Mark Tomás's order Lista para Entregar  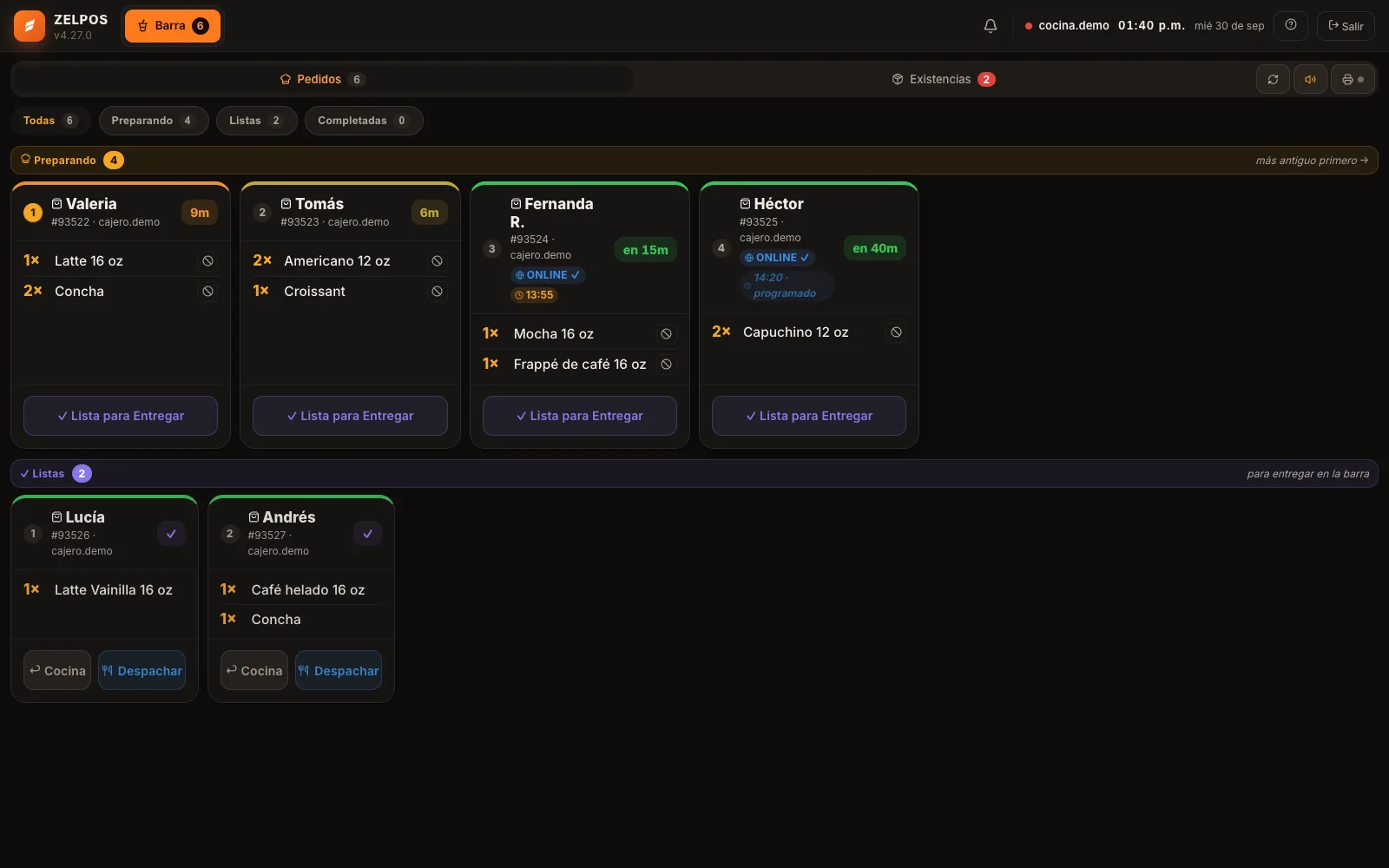pos(350,416)
